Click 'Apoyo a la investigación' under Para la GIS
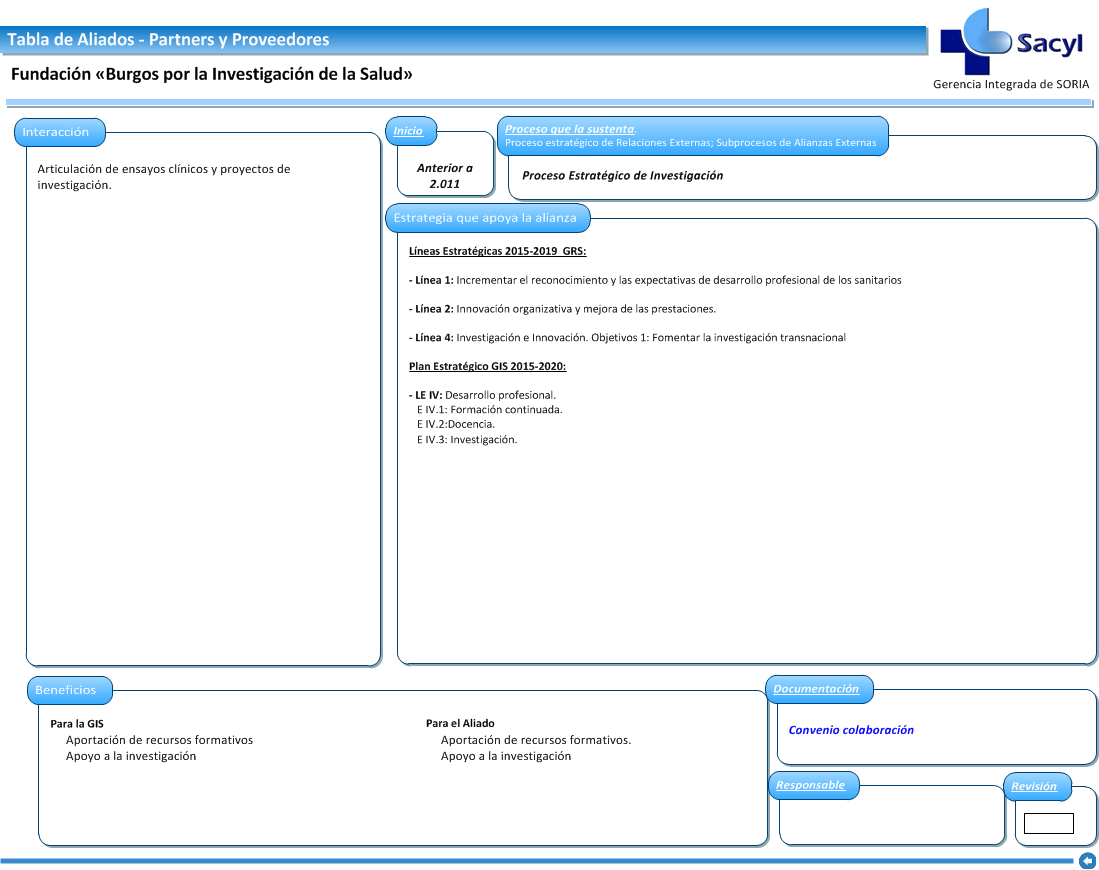 point(131,756)
